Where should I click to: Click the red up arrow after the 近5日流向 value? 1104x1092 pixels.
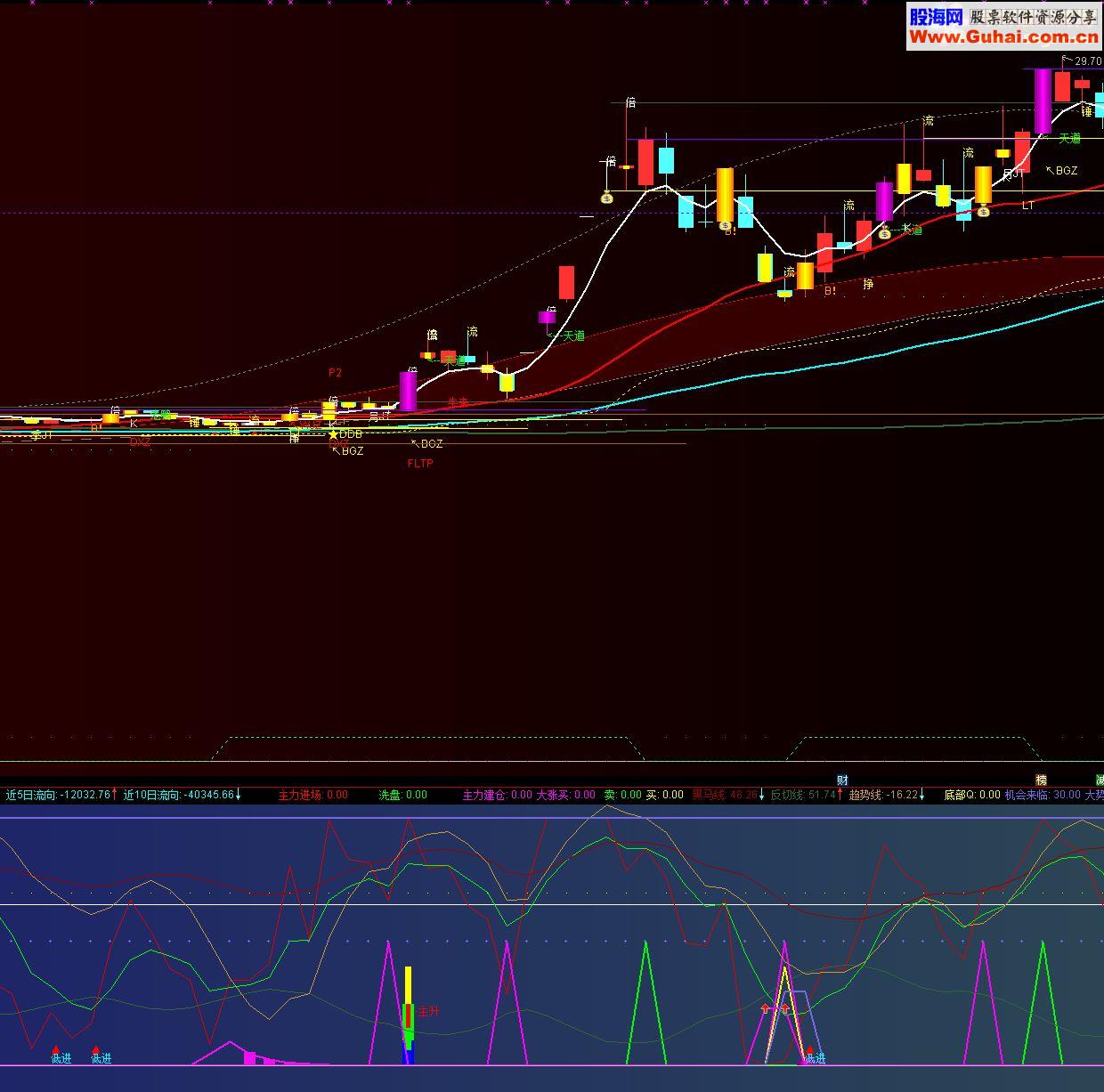click(114, 794)
